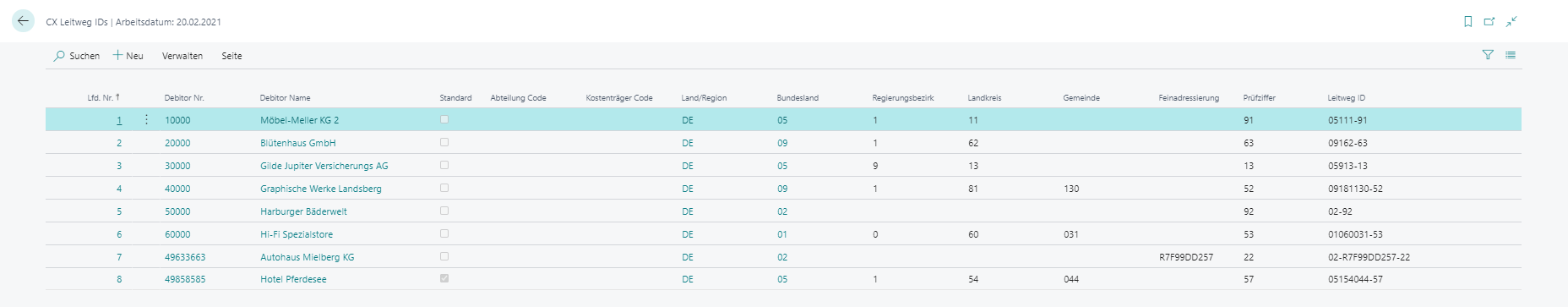Screen dimensions: 1568x307
Task: Open Leitweg ID column header menu
Action: click(x=1346, y=98)
